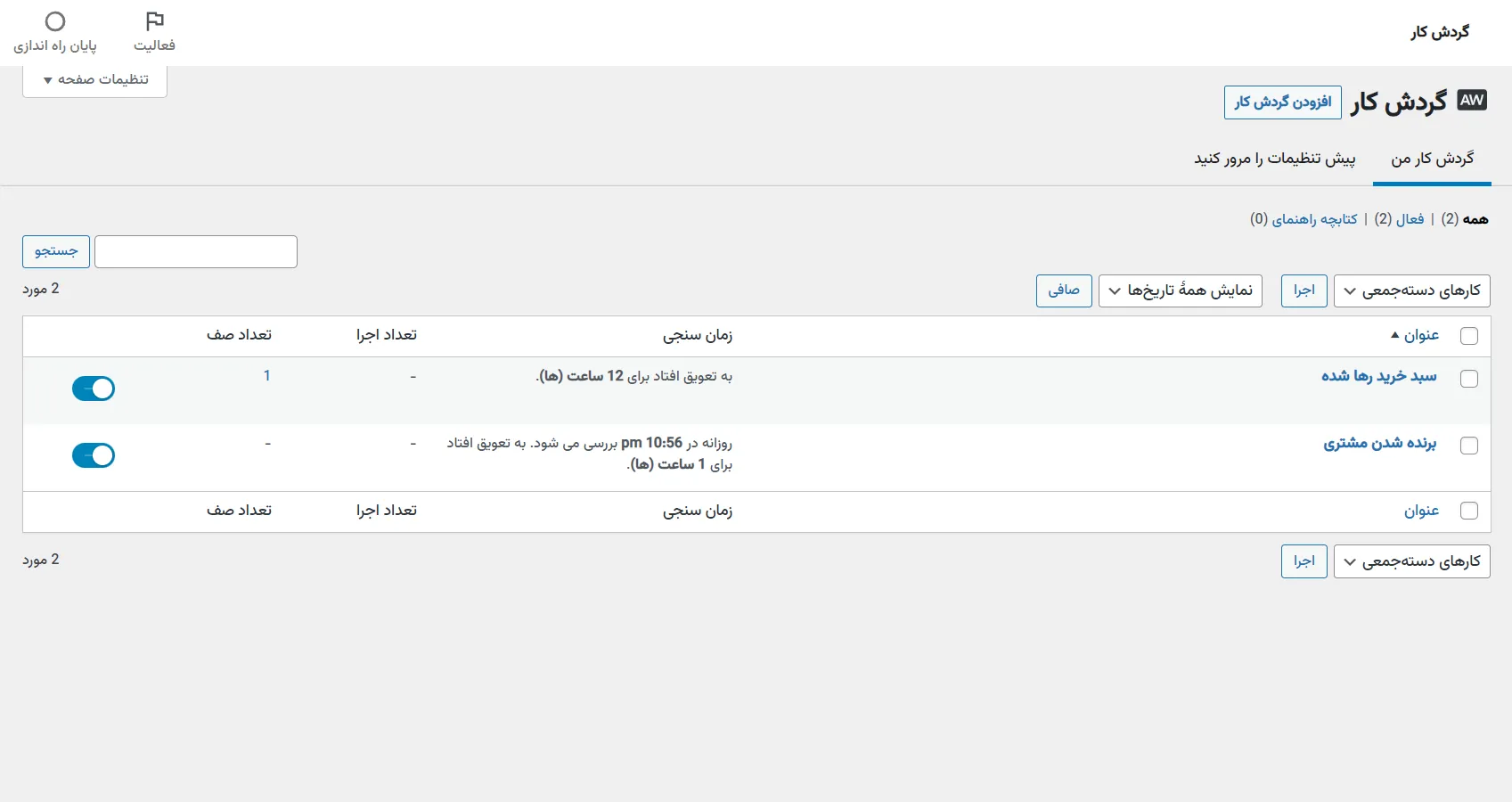This screenshot has width=1512, height=802.
Task: Expand the تنظیمات صفحه screen options panel
Action: click(x=95, y=80)
